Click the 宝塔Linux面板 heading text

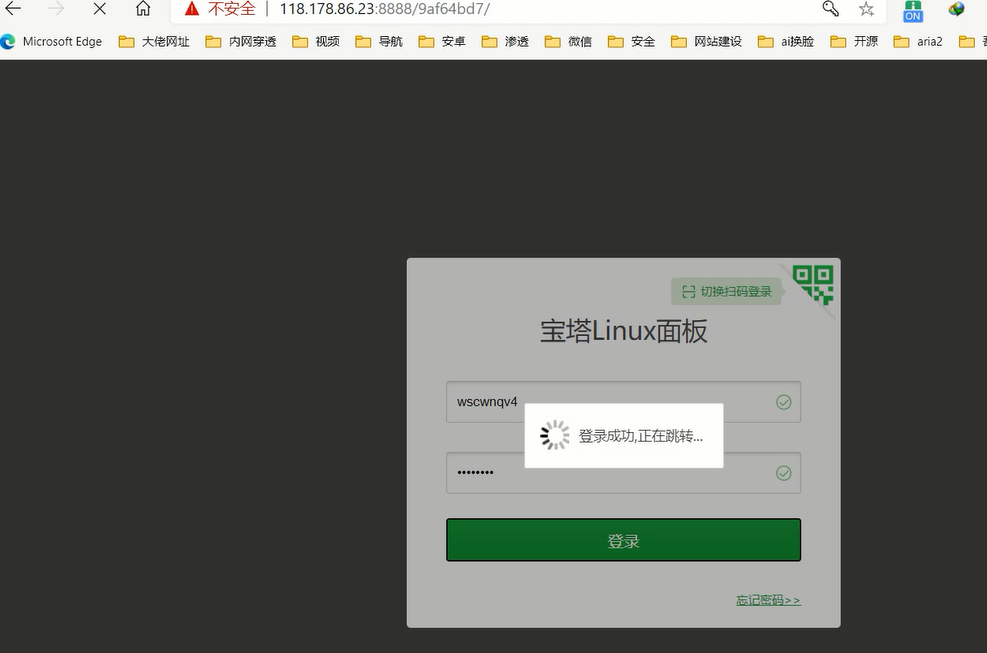pyautogui.click(x=623, y=331)
